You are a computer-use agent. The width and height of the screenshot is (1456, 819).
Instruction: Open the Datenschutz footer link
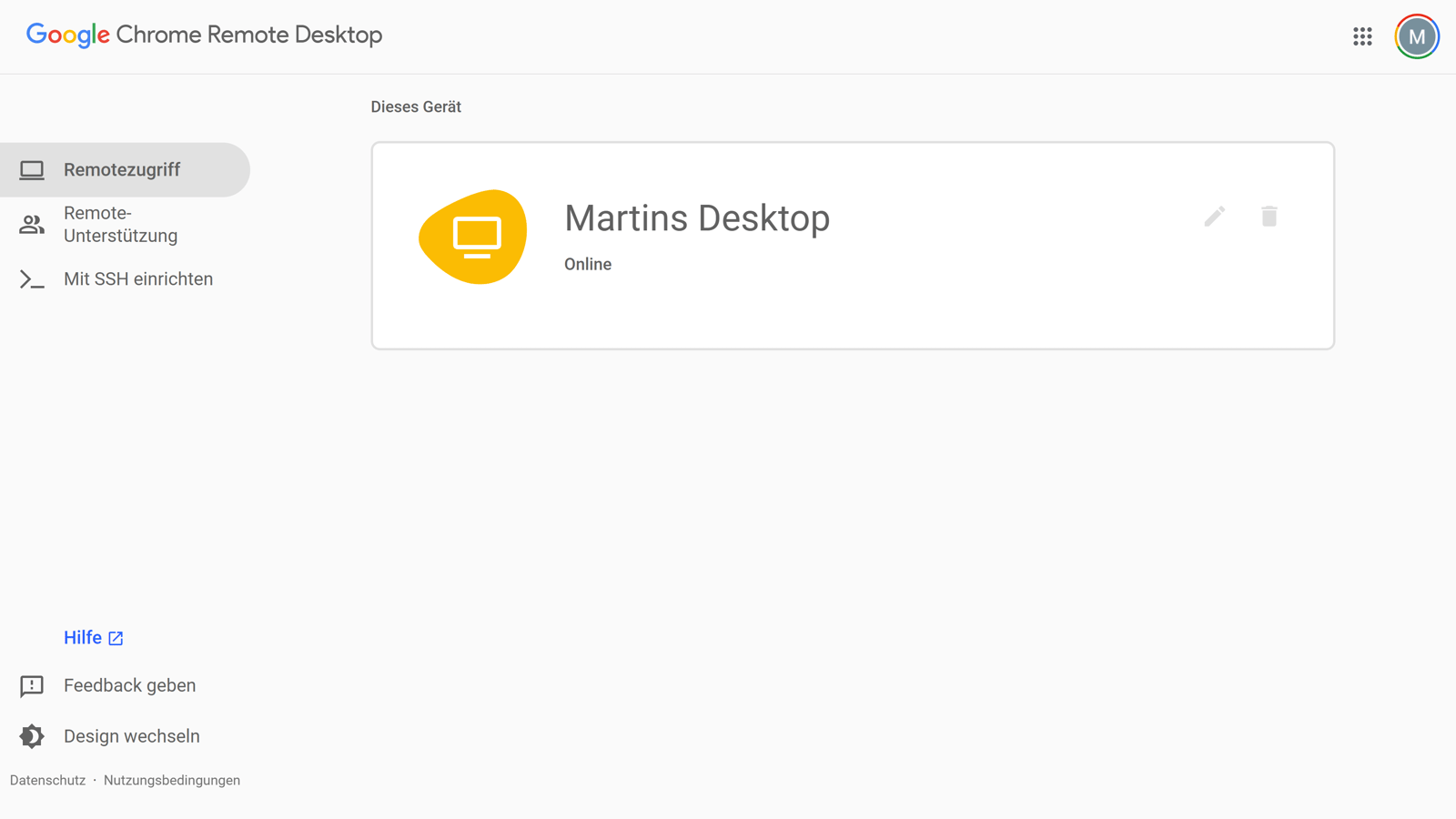point(47,780)
